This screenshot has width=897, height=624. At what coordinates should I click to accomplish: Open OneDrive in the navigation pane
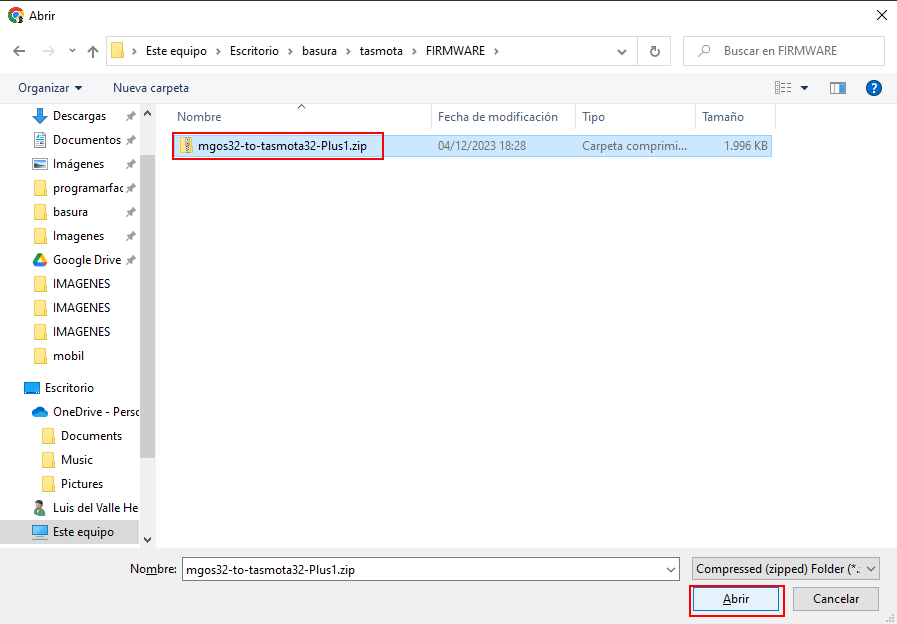(96, 412)
